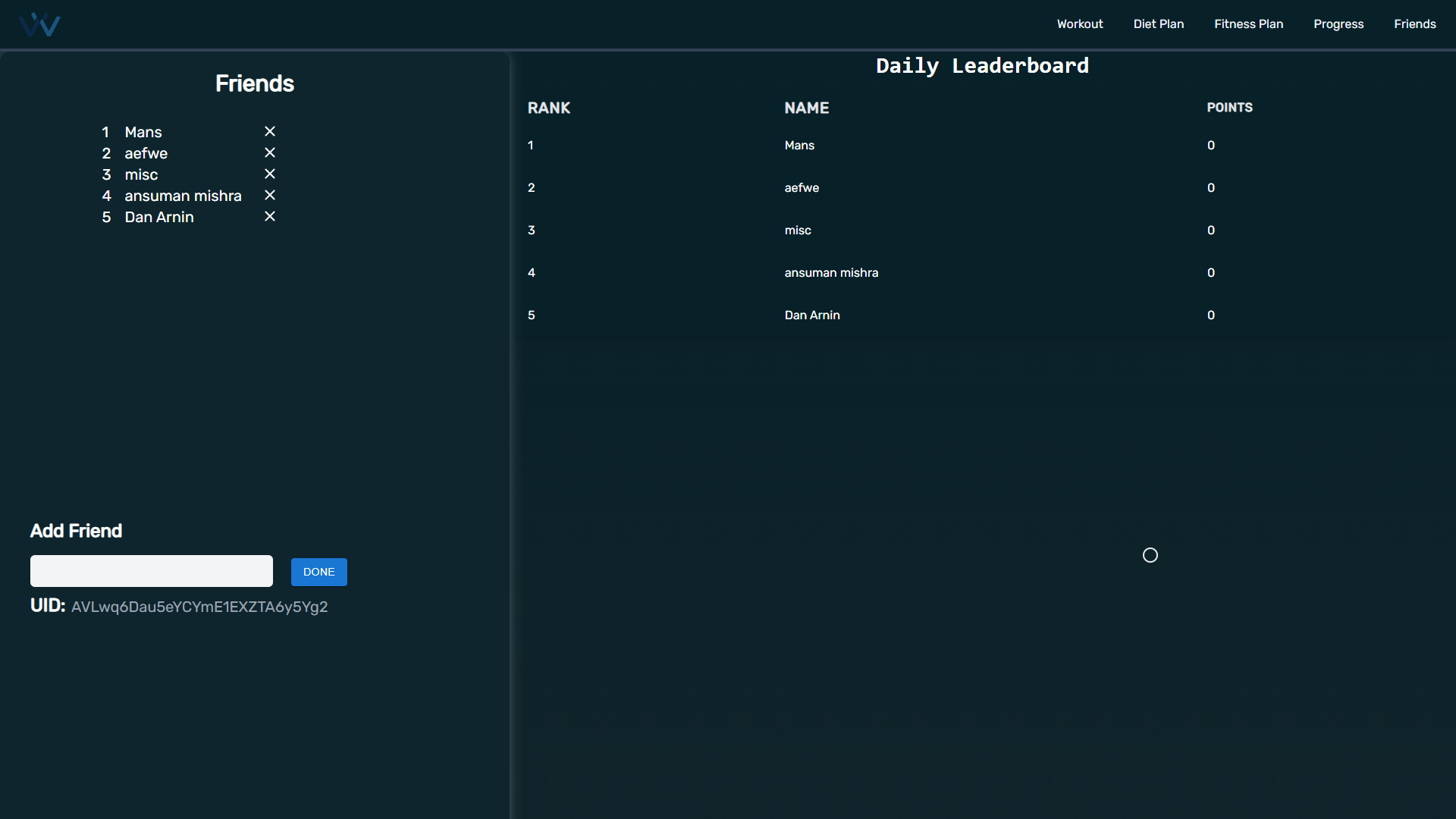Go to the Diet Plan page
Viewport: 1456px width, 819px height.
point(1158,24)
